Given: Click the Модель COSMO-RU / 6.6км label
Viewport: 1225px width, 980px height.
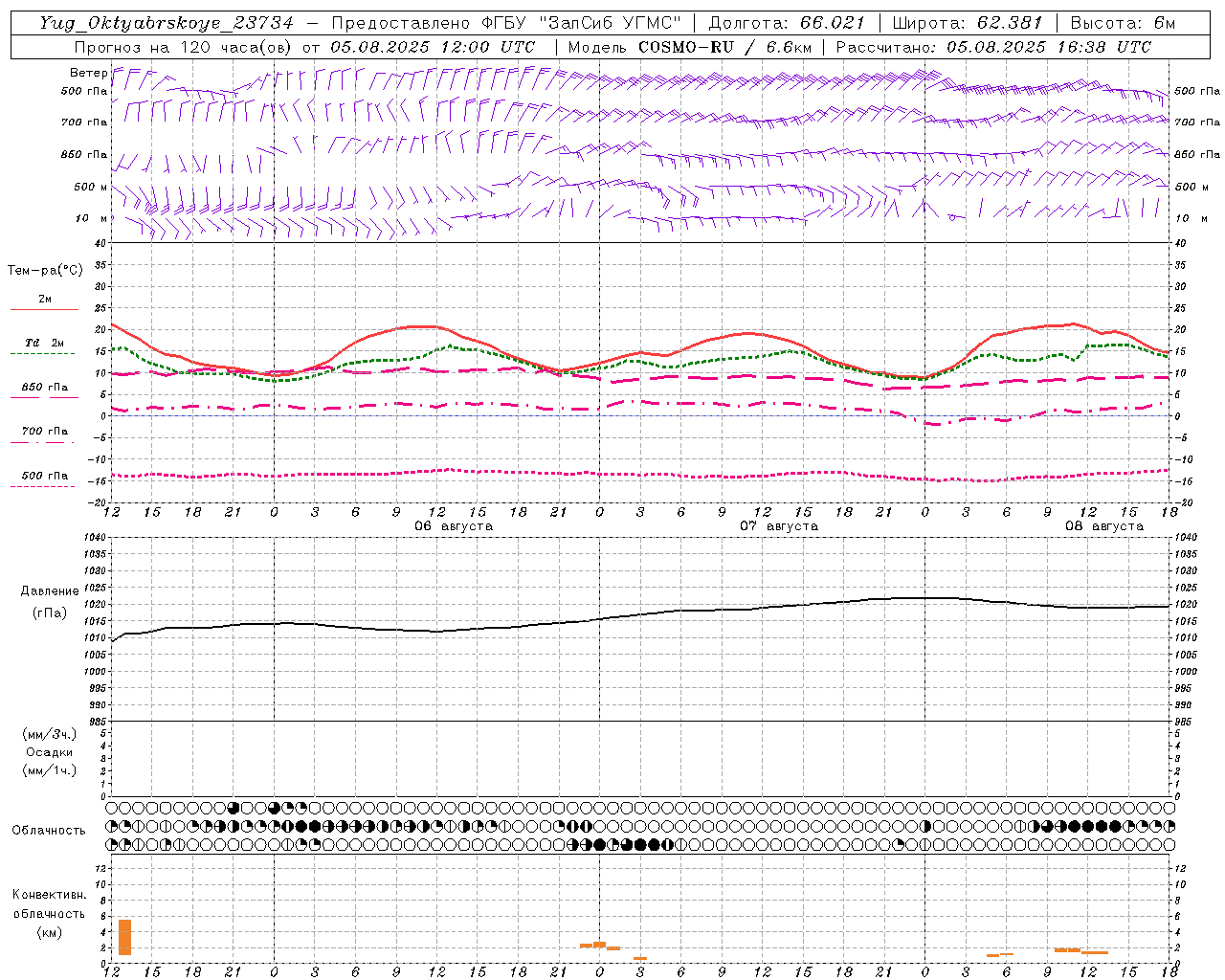Looking at the screenshot, I should pos(689,47).
